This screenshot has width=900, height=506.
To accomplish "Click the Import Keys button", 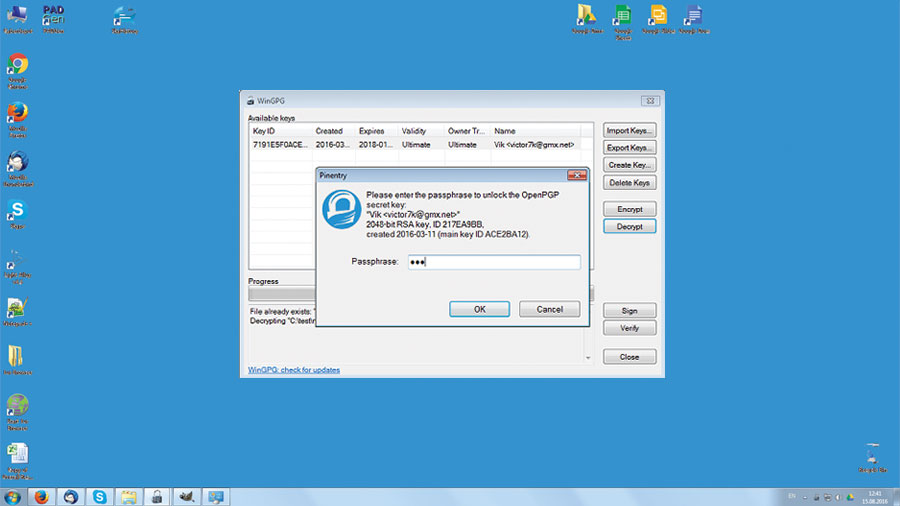I will coord(629,130).
